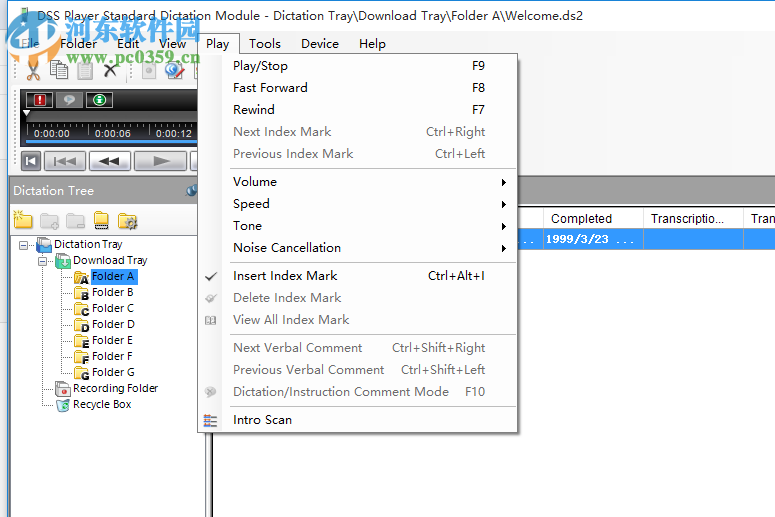
Task: Click the rename folder icon
Action: [101, 220]
